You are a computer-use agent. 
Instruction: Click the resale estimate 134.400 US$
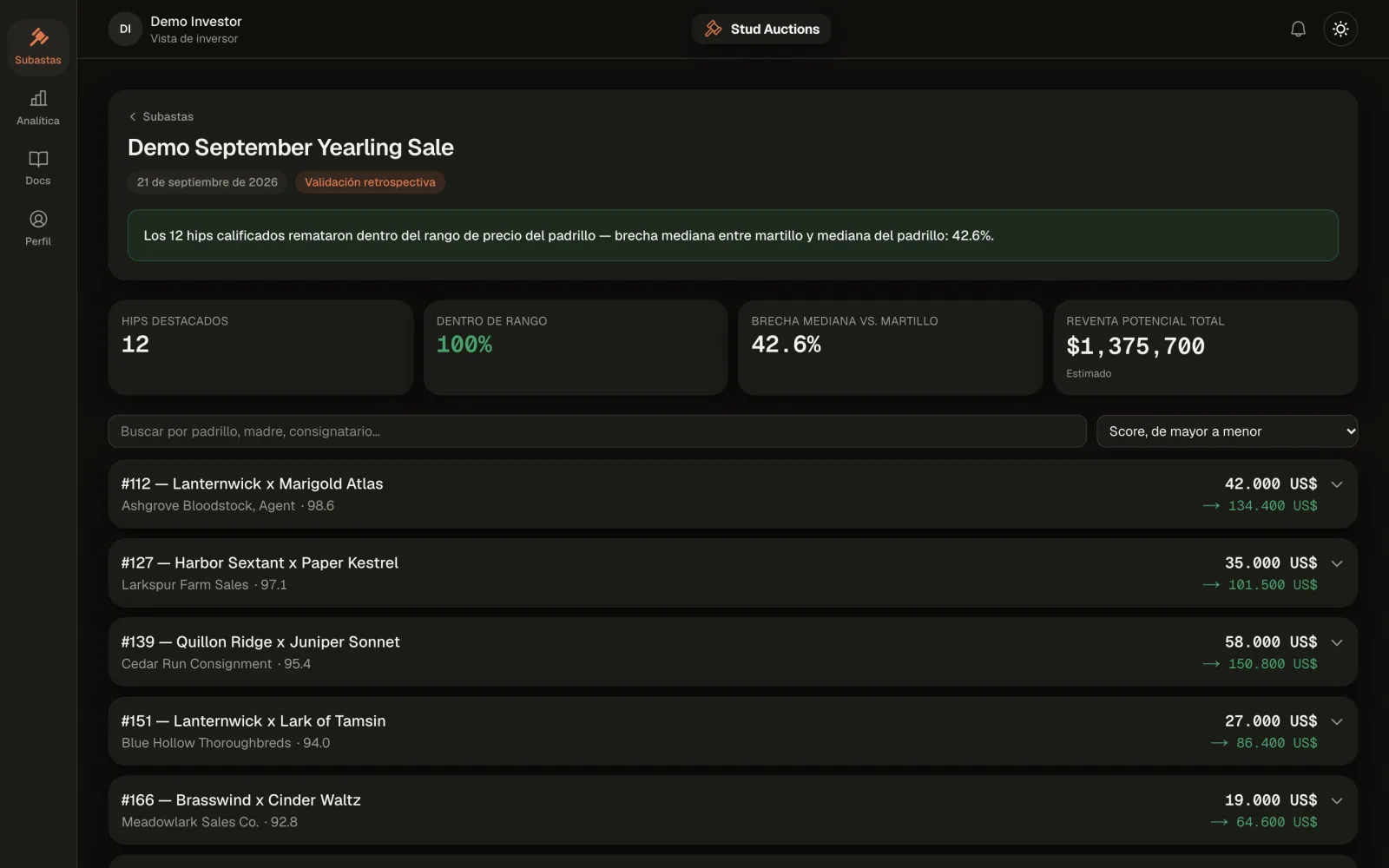(x=1273, y=506)
